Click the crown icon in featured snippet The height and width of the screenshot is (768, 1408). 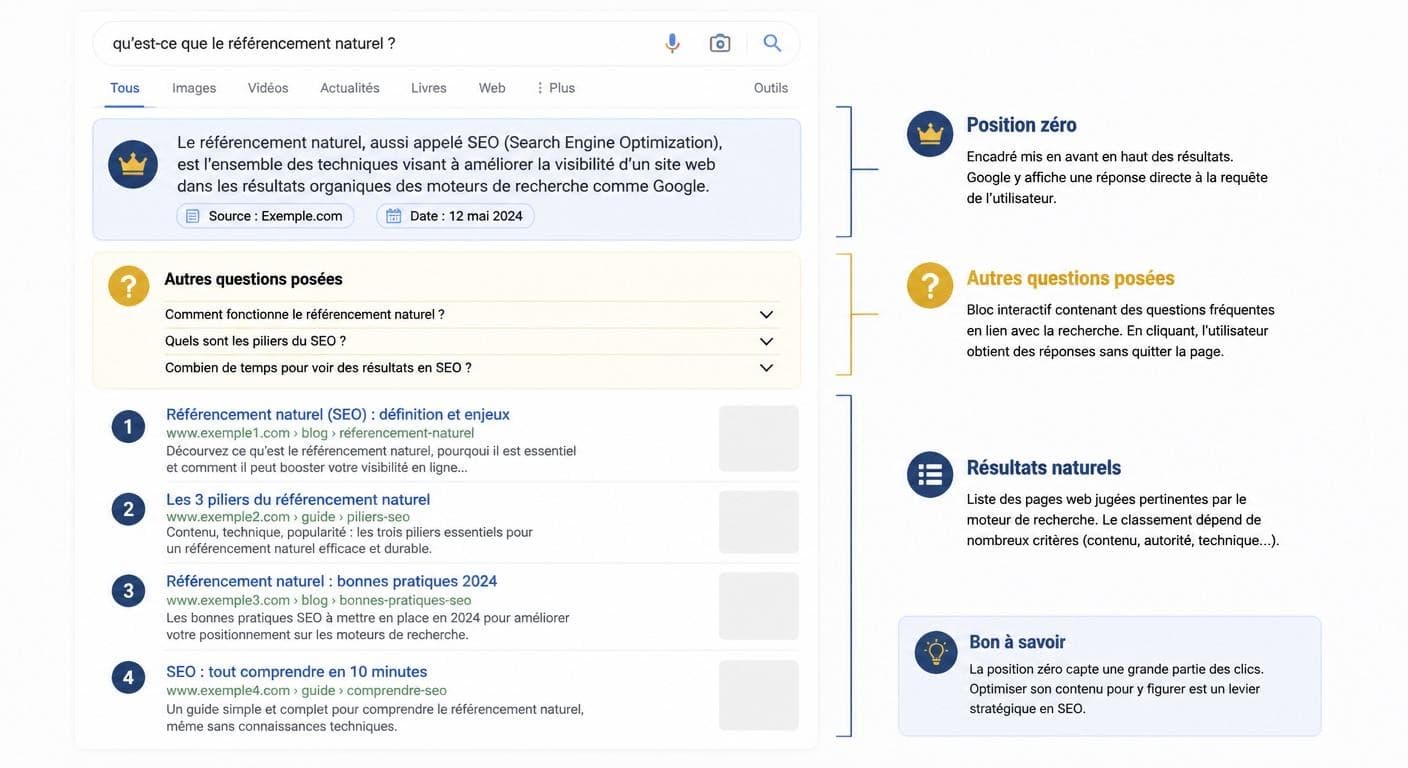[x=133, y=164]
